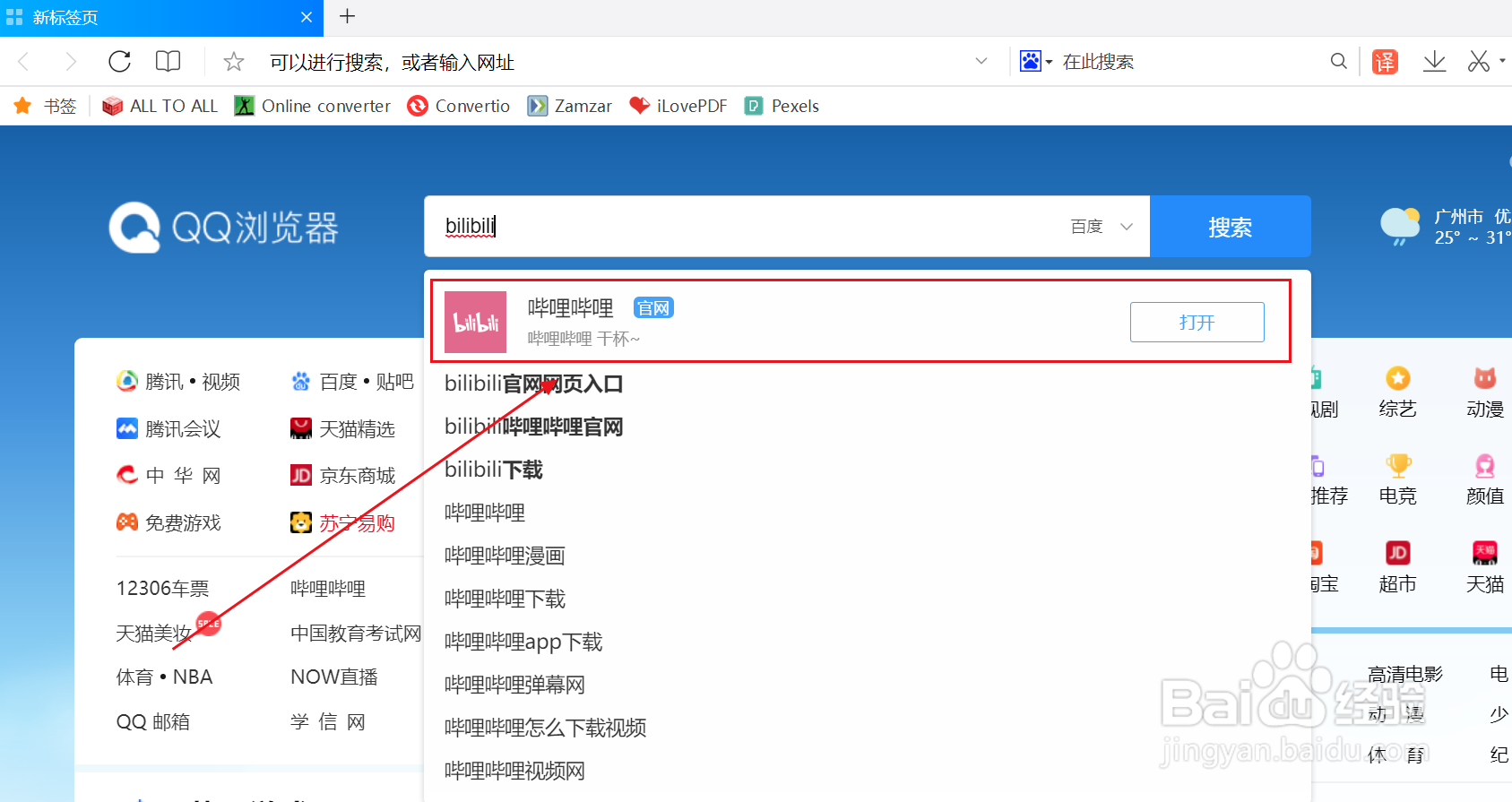Screen dimensions: 1512x802
Task: Click the blue 搜索 button
Action: pyautogui.click(x=1230, y=227)
